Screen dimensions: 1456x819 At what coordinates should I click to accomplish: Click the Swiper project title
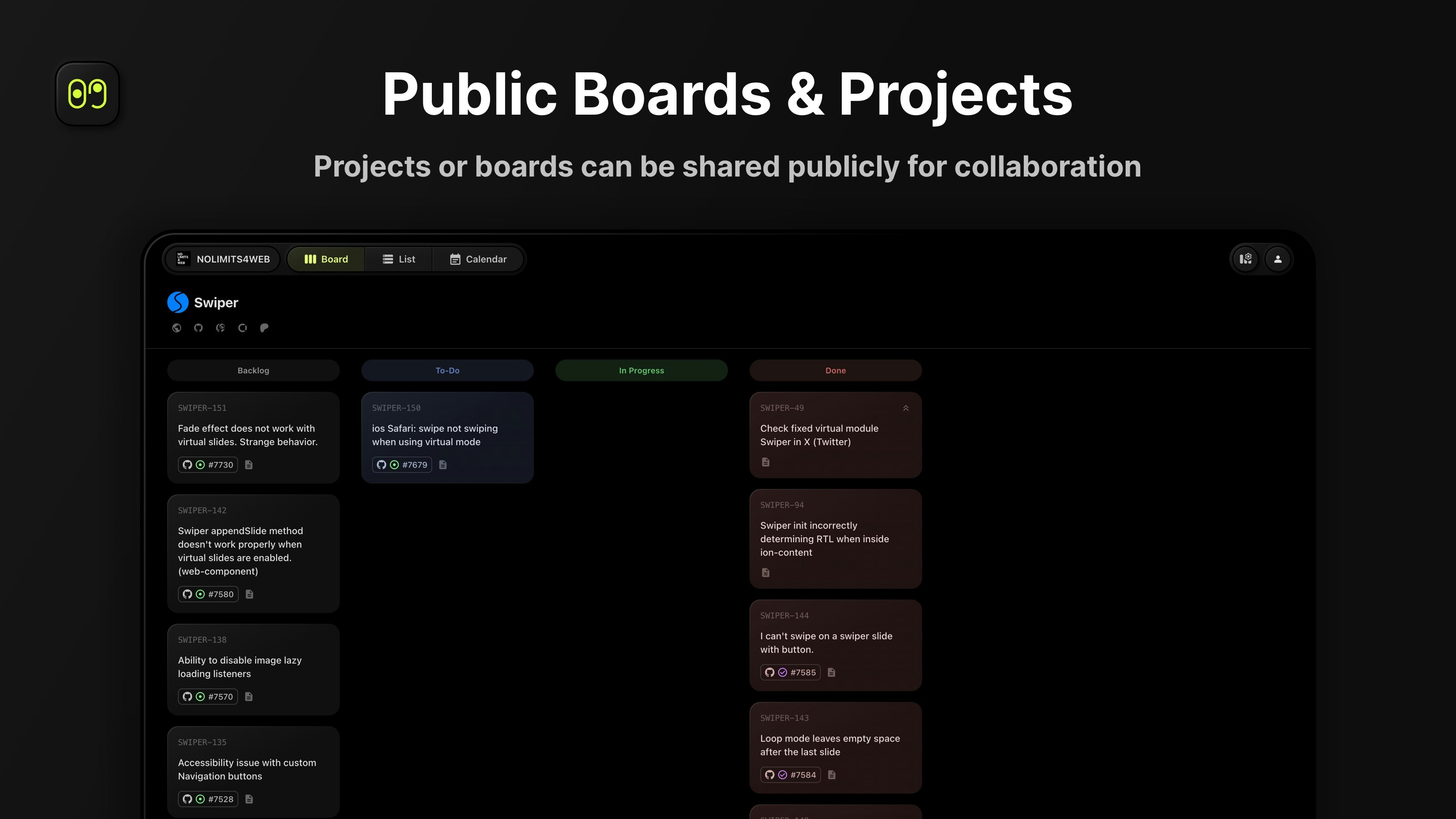point(216,303)
